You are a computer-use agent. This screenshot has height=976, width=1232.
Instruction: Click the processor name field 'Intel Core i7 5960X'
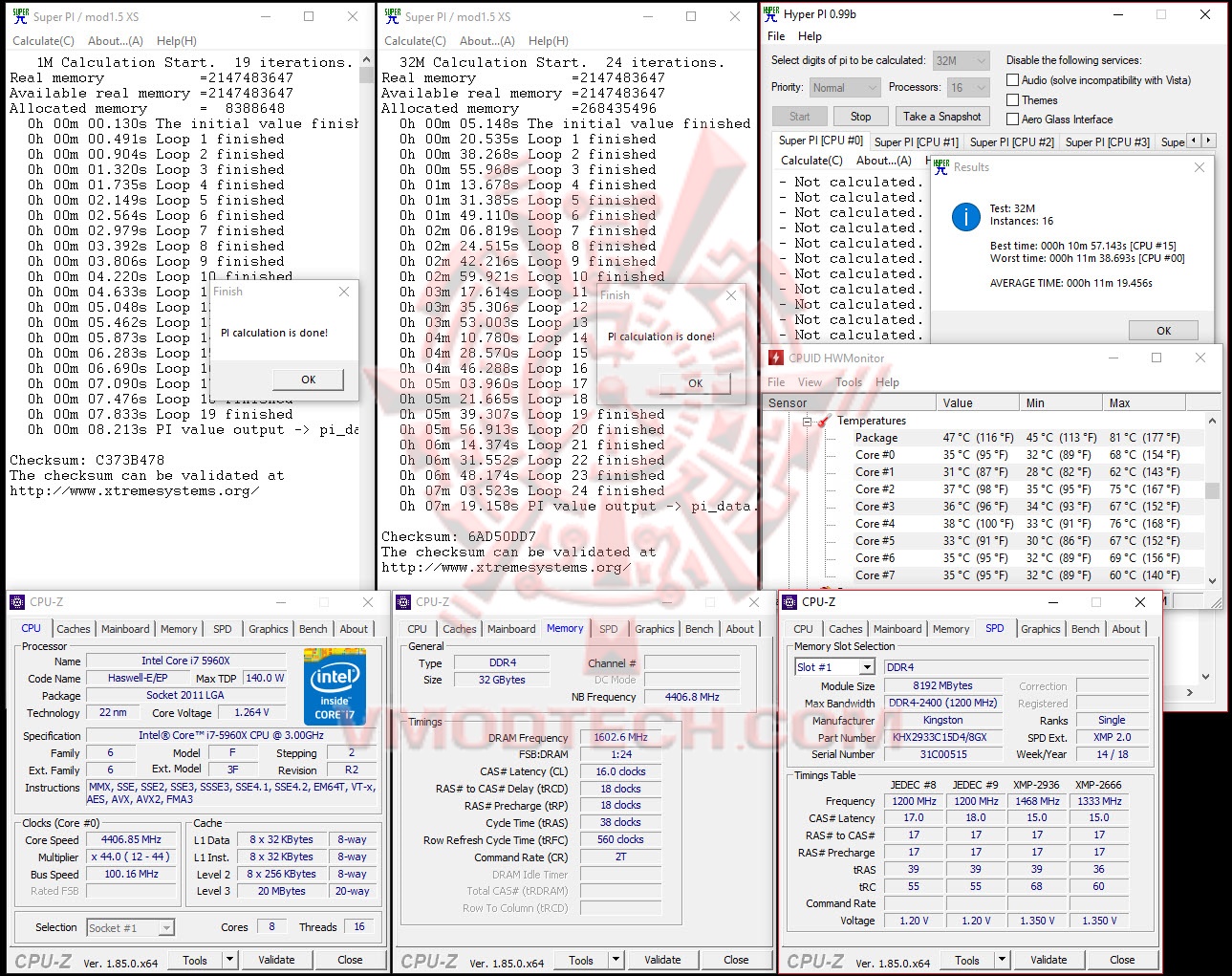point(185,661)
